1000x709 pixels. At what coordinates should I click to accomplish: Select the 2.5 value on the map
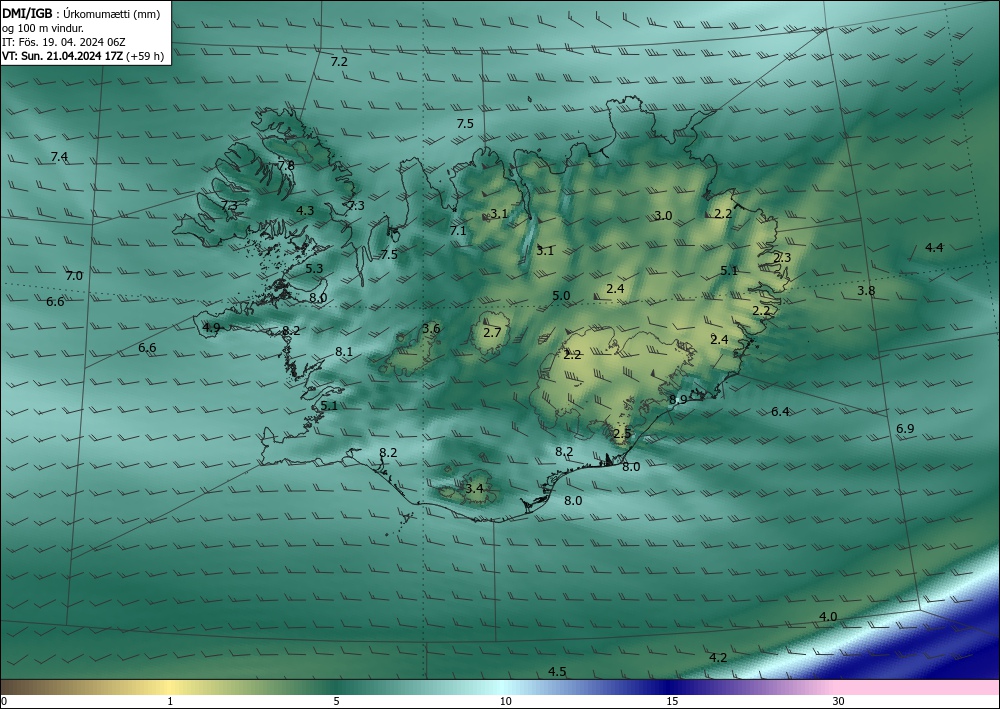click(622, 434)
